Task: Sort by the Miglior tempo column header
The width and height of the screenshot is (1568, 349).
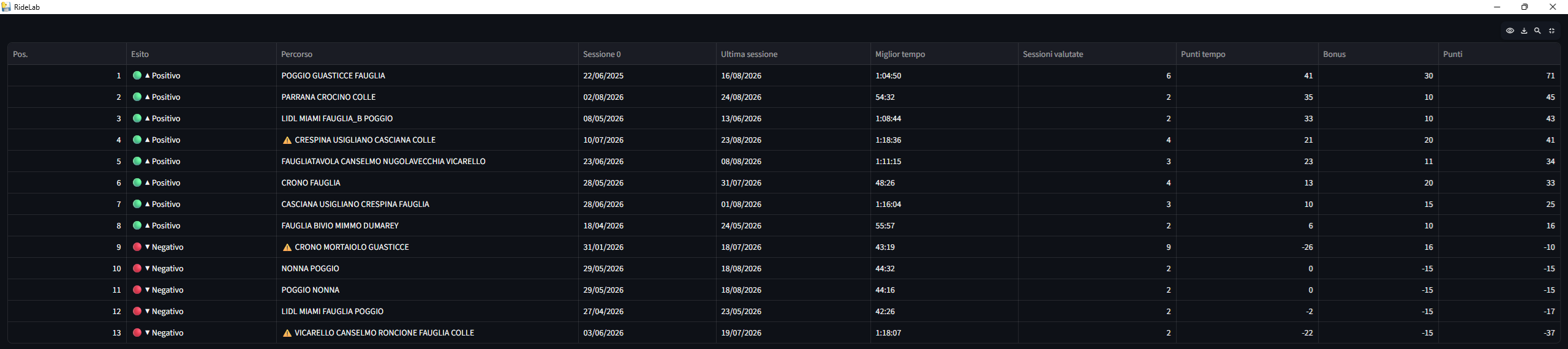Action: point(944,54)
